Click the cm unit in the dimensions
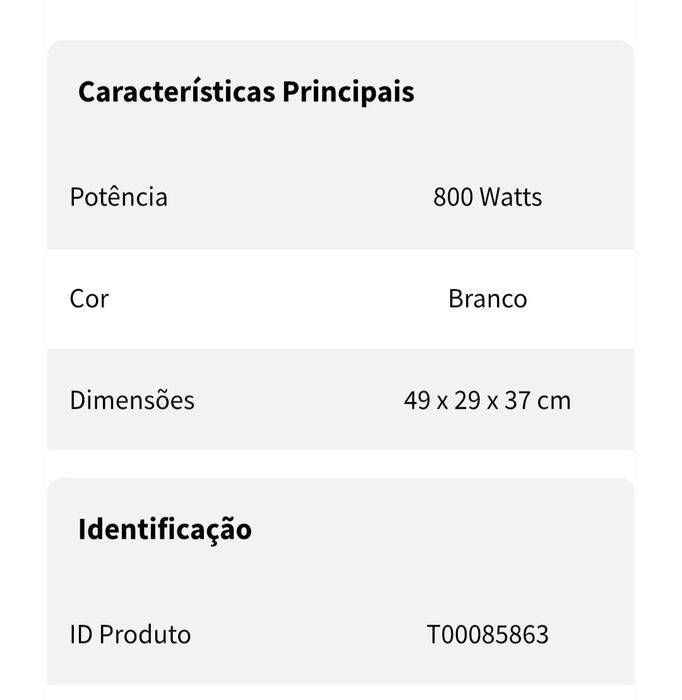The height and width of the screenshot is (700, 682). [x=554, y=401]
